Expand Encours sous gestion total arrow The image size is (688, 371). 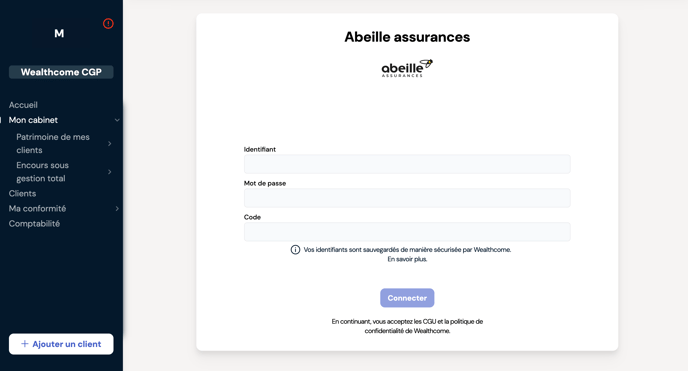pos(110,172)
